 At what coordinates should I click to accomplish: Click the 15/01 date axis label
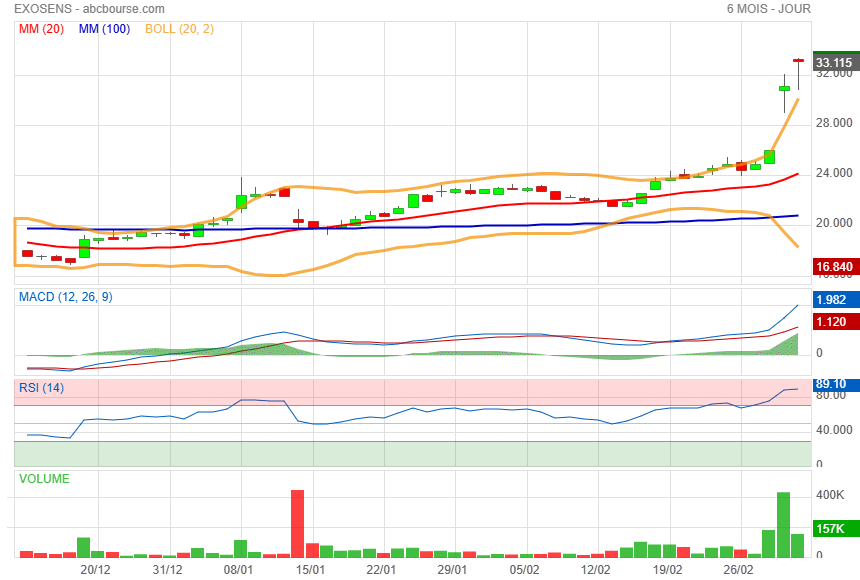point(310,570)
